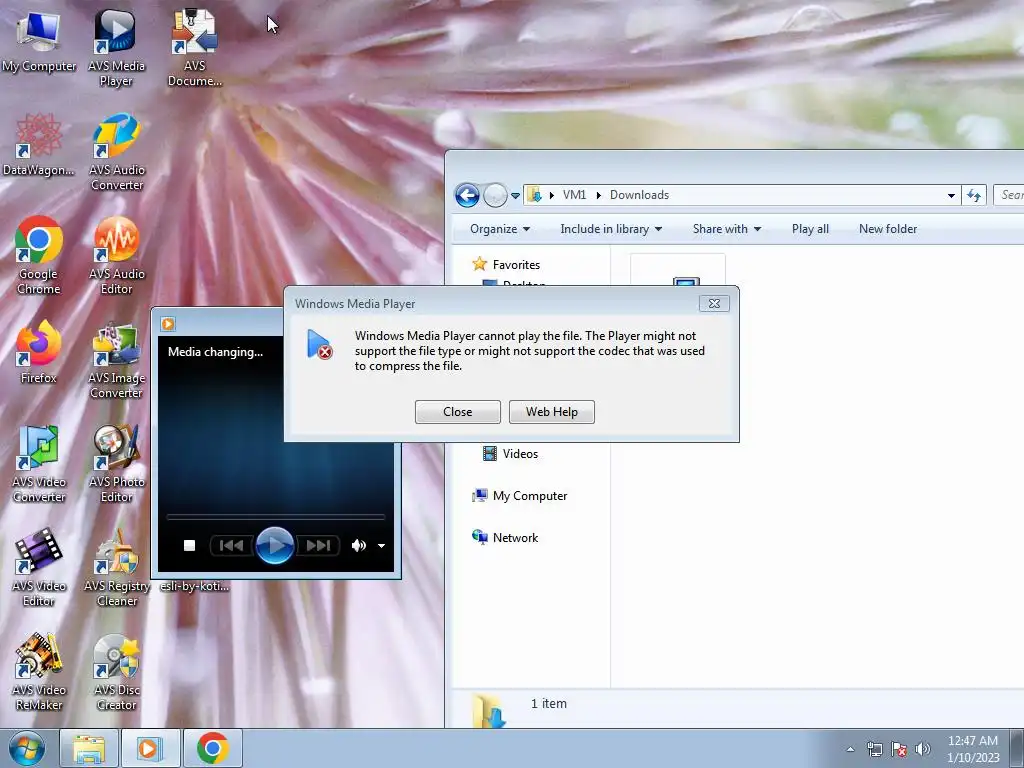
Task: Launch AVS Photo Editor shortcut
Action: tap(116, 464)
